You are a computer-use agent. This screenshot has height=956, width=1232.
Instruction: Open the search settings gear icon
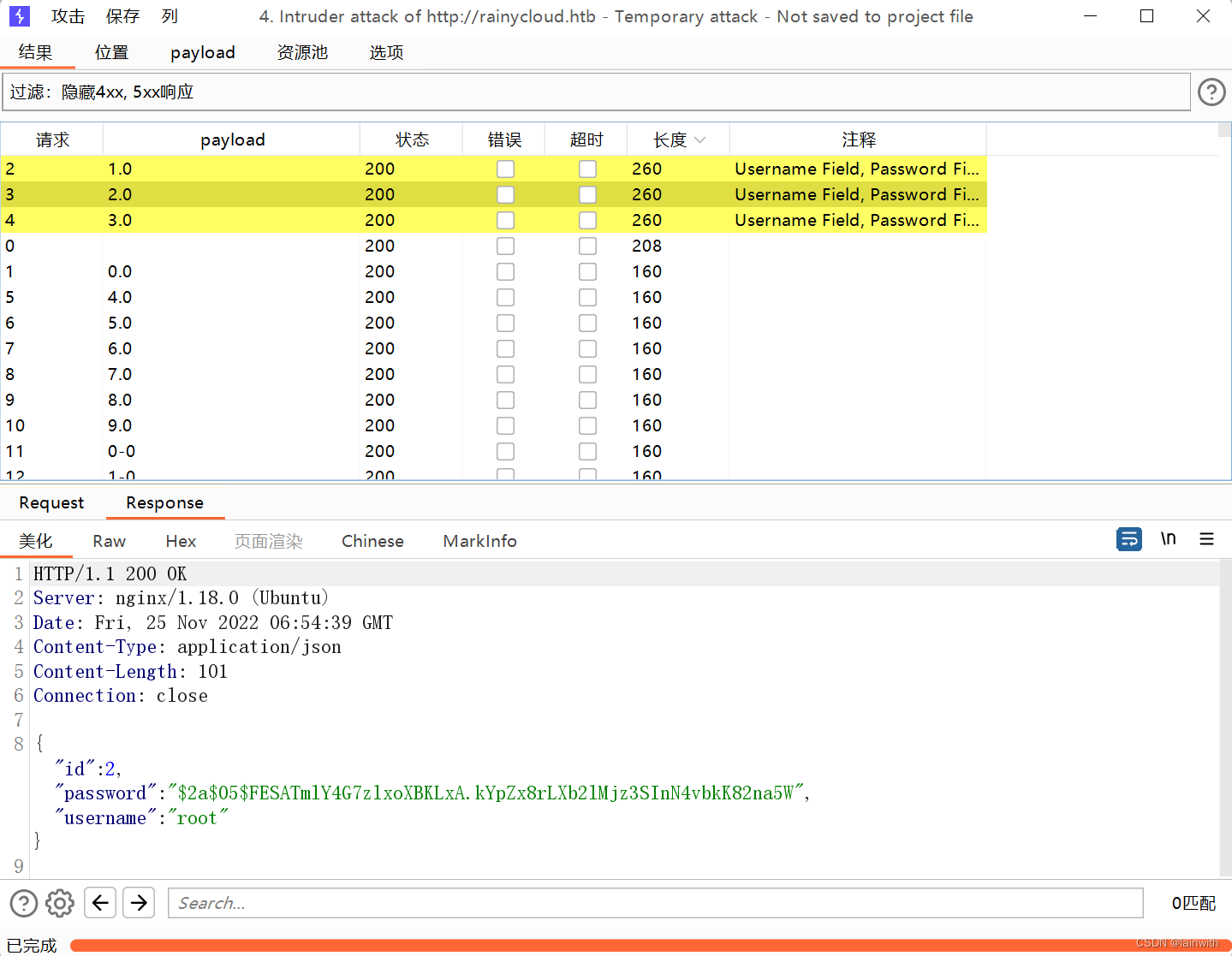coord(60,903)
